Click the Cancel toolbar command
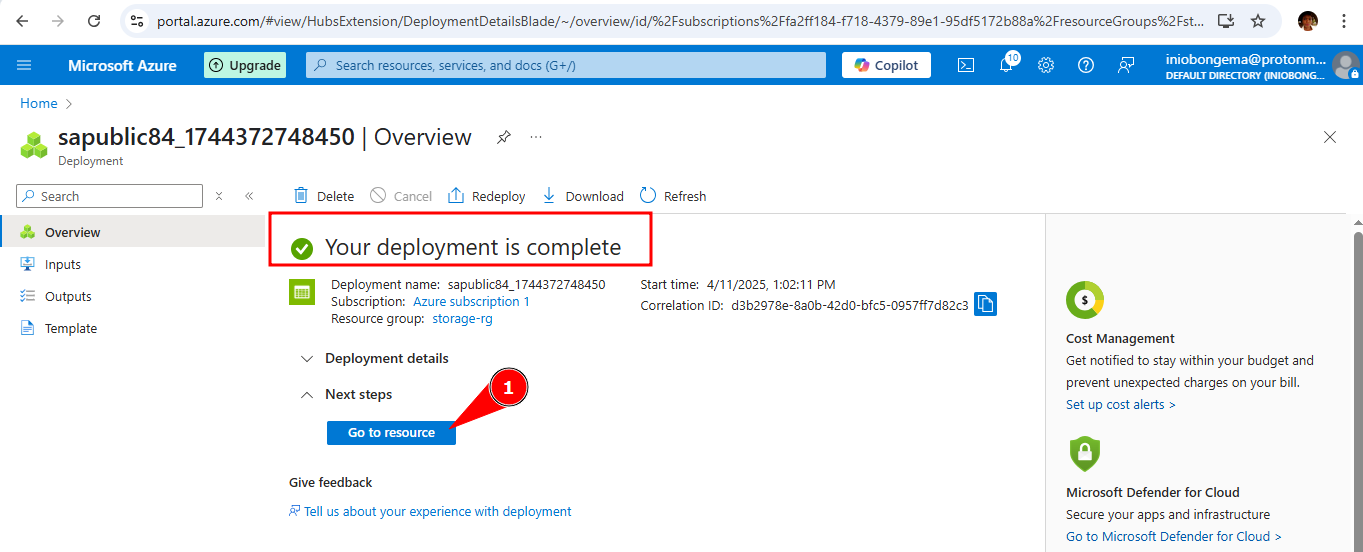 click(401, 196)
